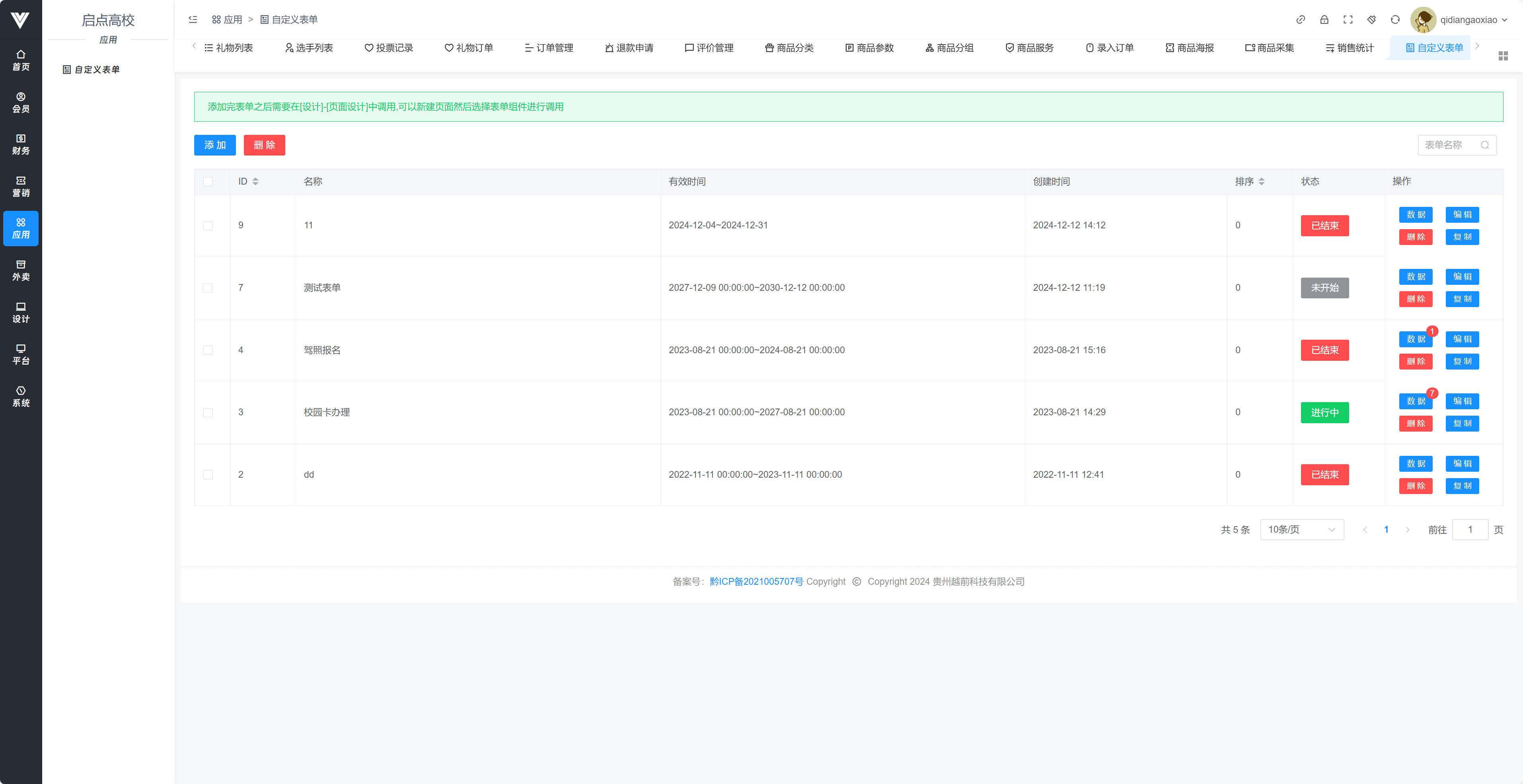
Task: Collapse sidebar with the menu fold icon
Action: pos(193,19)
